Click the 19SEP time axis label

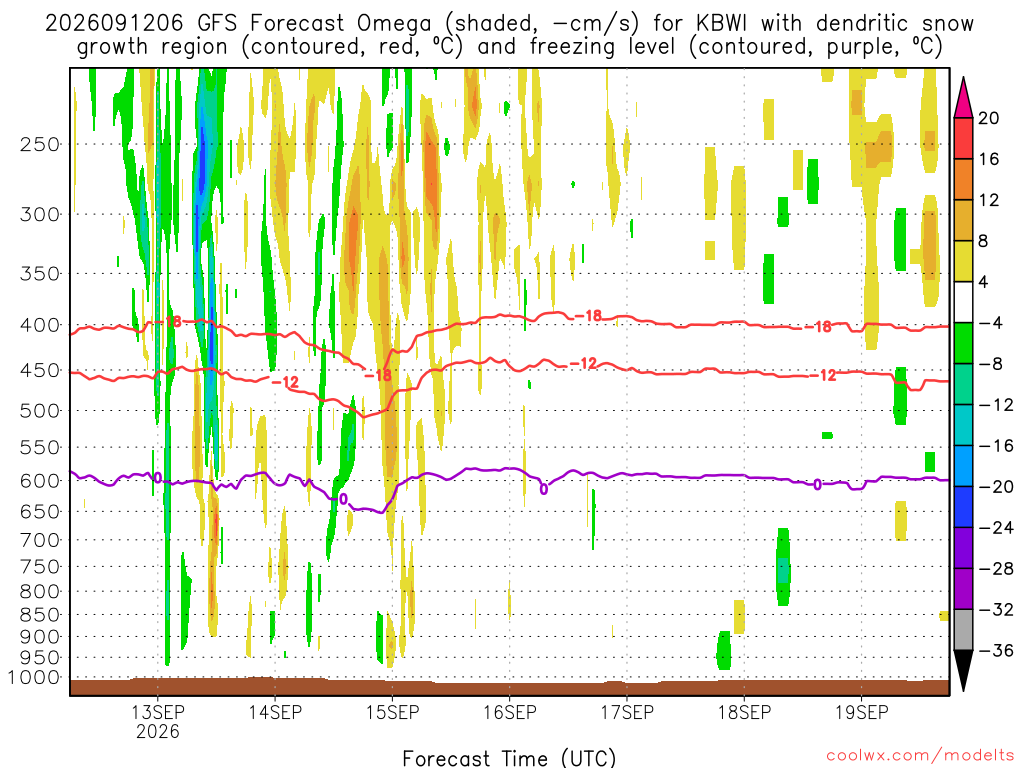(862, 712)
